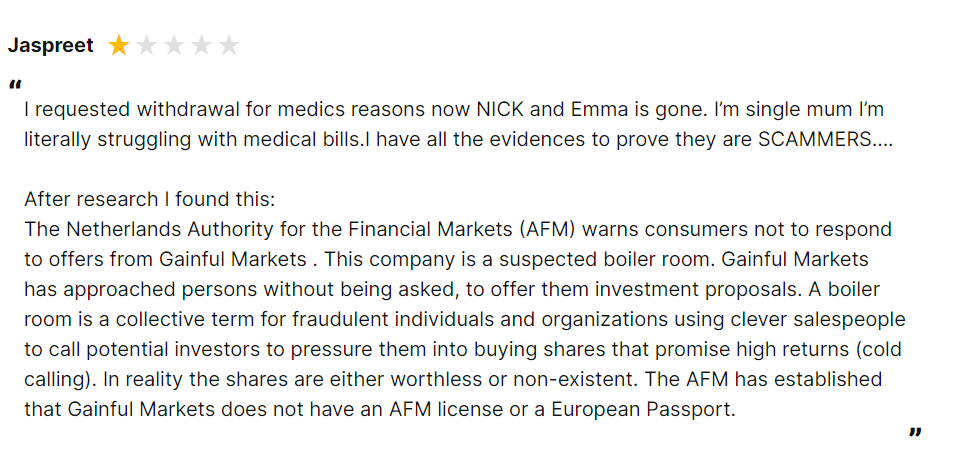Click the closing quotation mark icon

pyautogui.click(x=915, y=432)
